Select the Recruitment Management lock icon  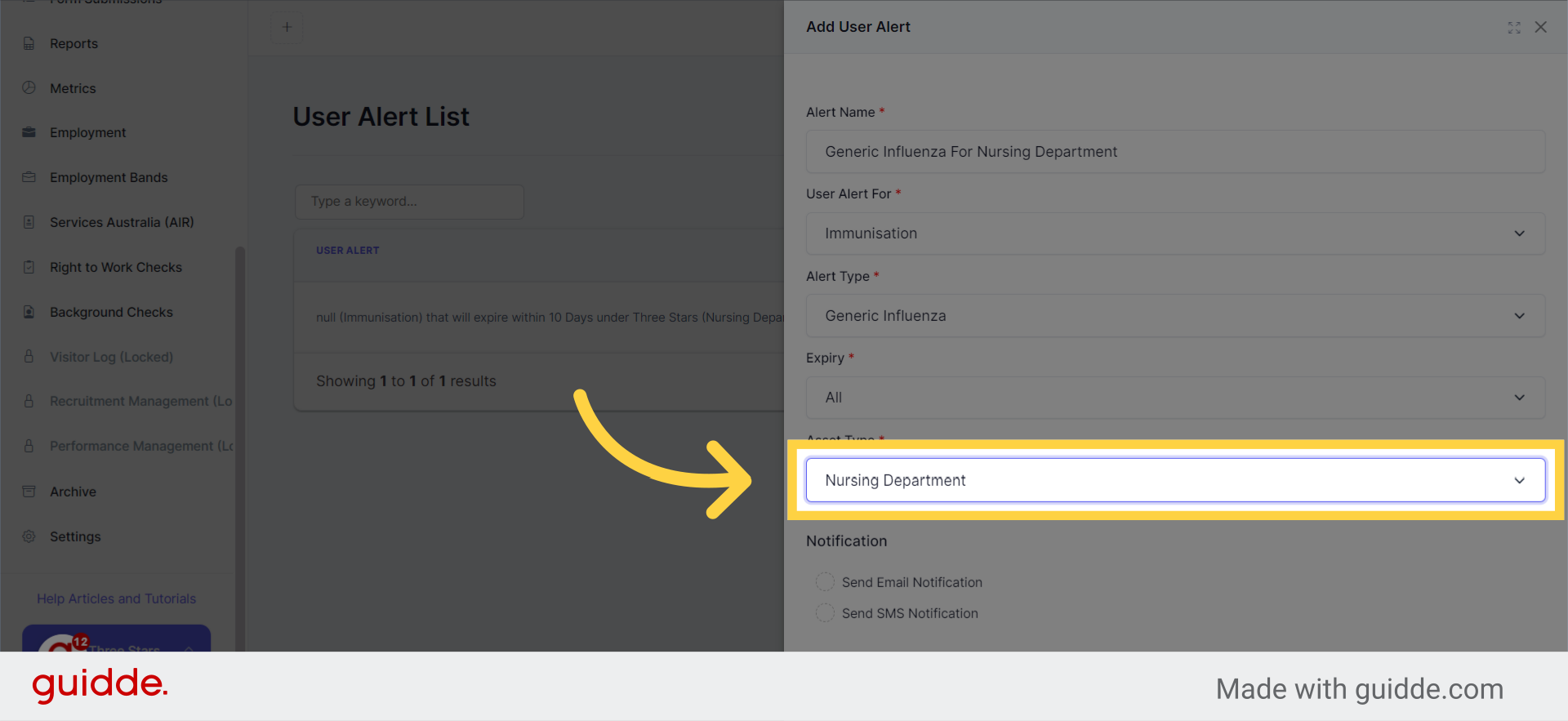point(29,401)
